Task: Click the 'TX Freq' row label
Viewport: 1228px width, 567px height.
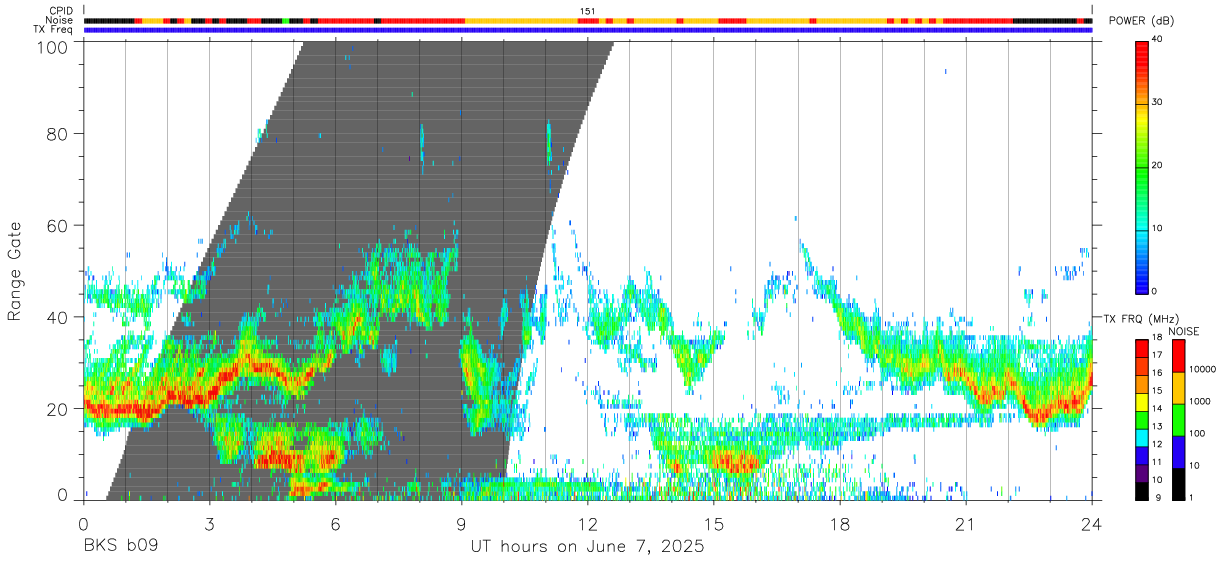Action: [54, 30]
